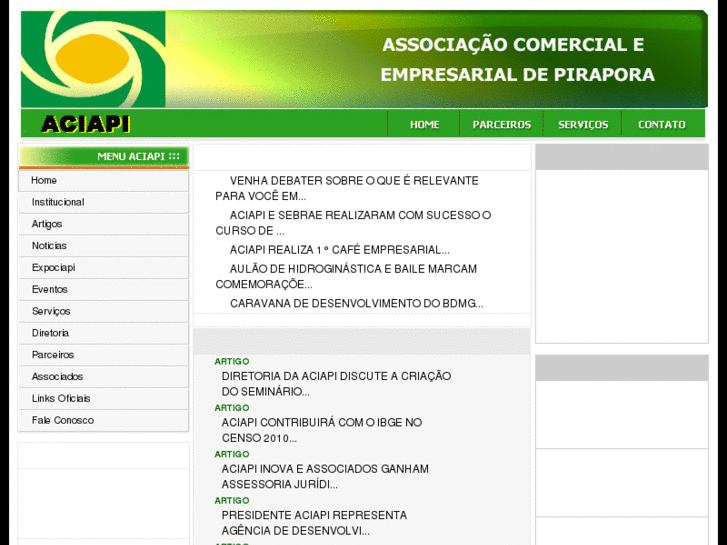Open CONTATO in the top navigation bar
Screen dimensions: 727x545
(662, 124)
